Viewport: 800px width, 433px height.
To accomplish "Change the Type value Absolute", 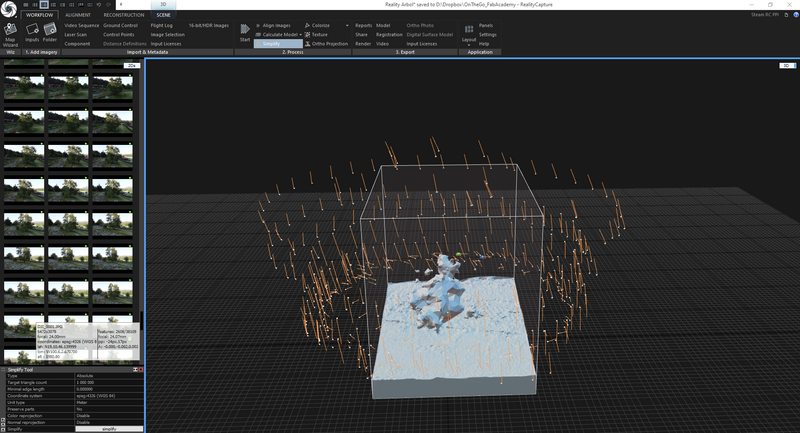I will (x=109, y=376).
